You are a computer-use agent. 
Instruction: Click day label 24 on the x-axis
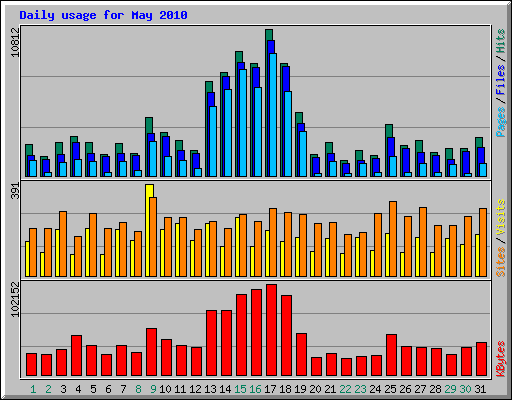[x=375, y=389]
